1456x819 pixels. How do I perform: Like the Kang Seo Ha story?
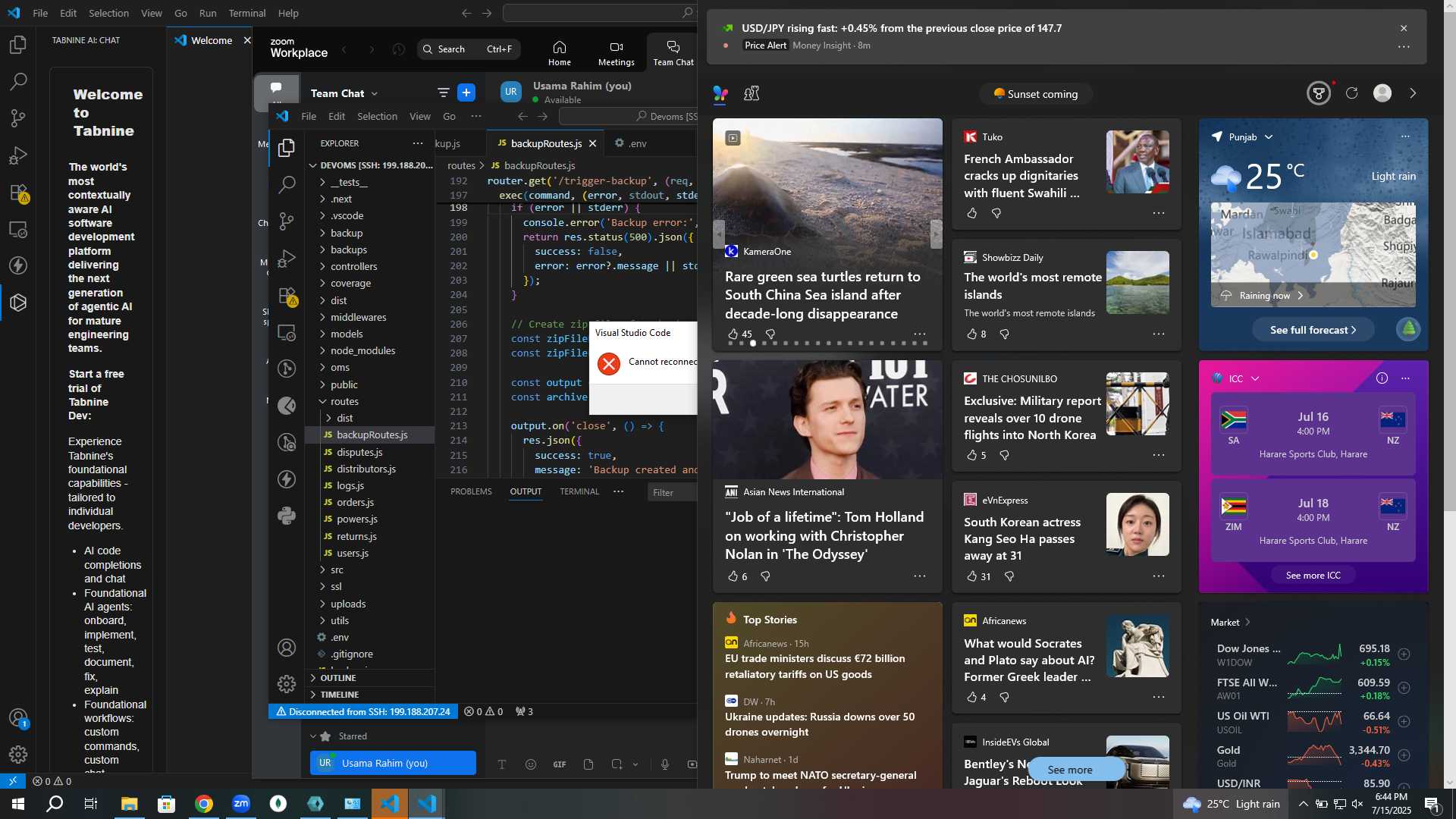972,576
